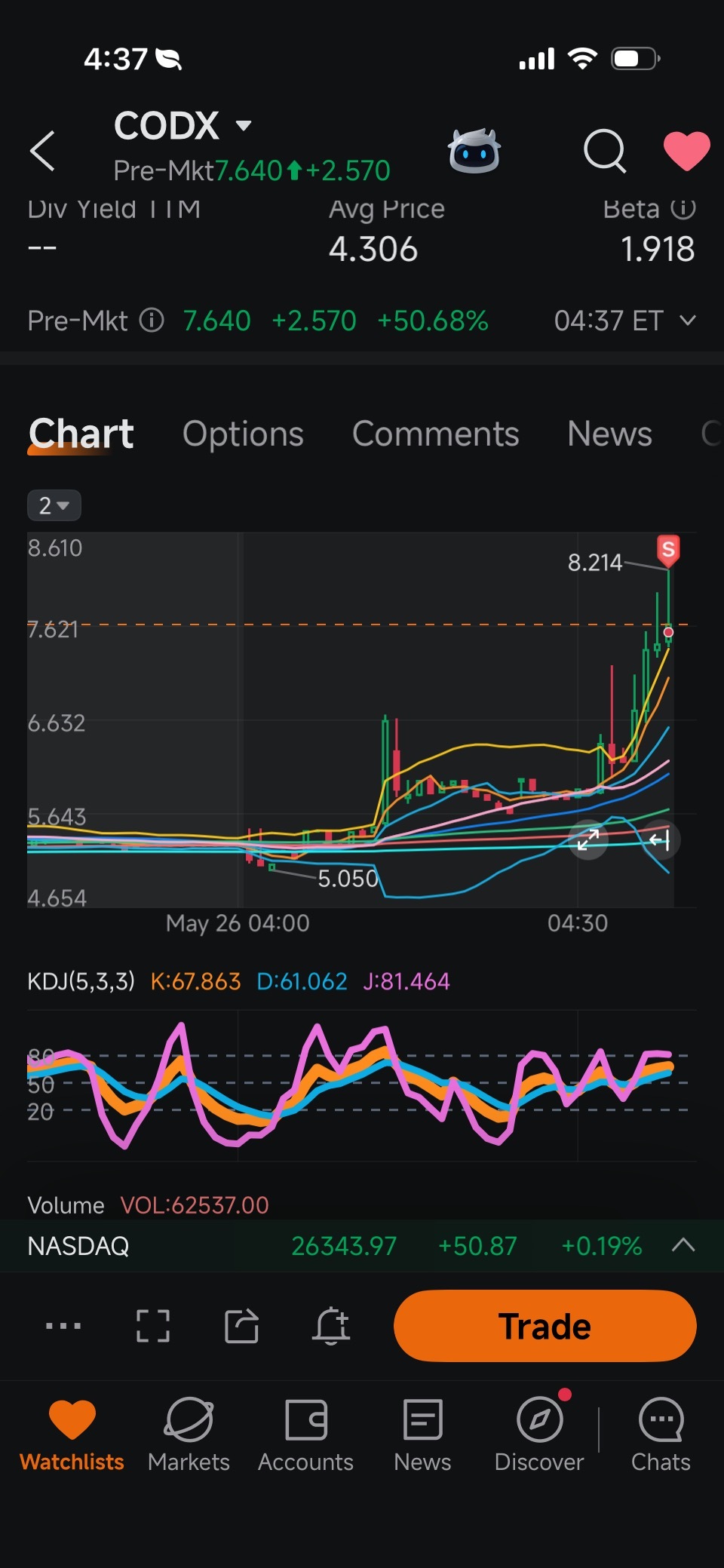Show info for Beta indicator
The image size is (724, 1568).
(x=683, y=207)
